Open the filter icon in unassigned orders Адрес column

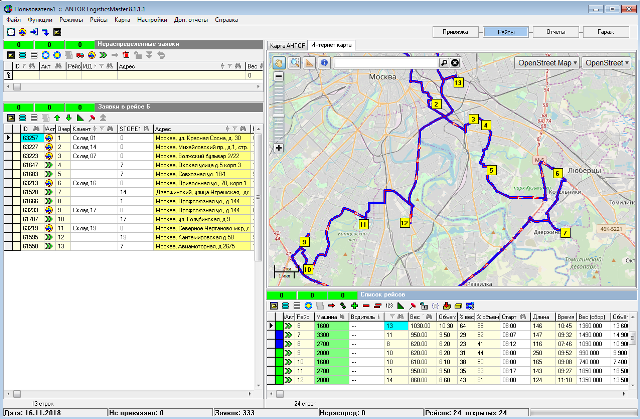230,66
